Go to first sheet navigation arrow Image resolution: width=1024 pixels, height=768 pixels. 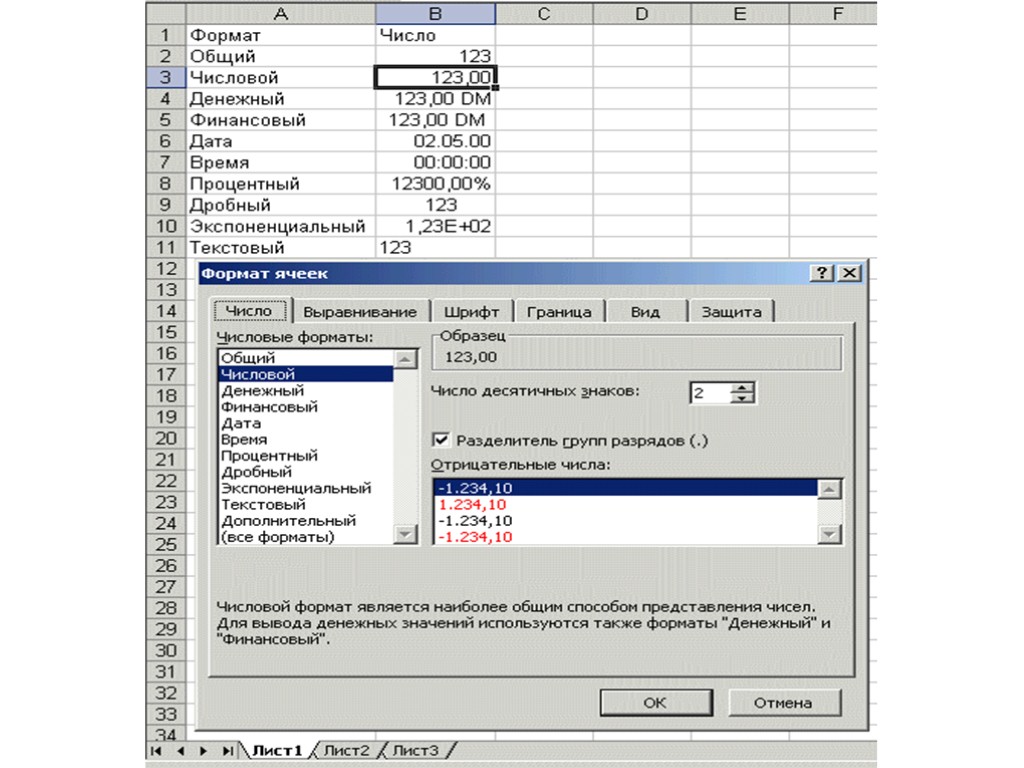coord(156,751)
